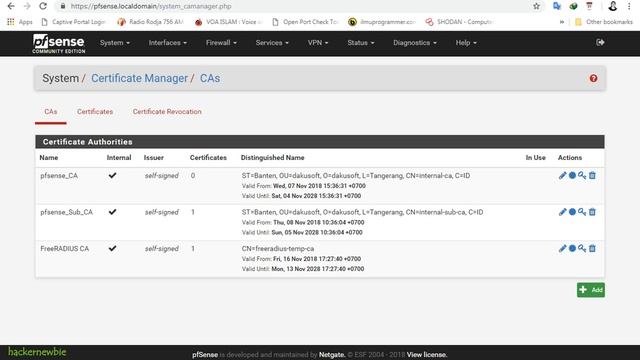The height and width of the screenshot is (360, 640).
Task: Export the key for pfsense_CA
Action: tap(582, 176)
